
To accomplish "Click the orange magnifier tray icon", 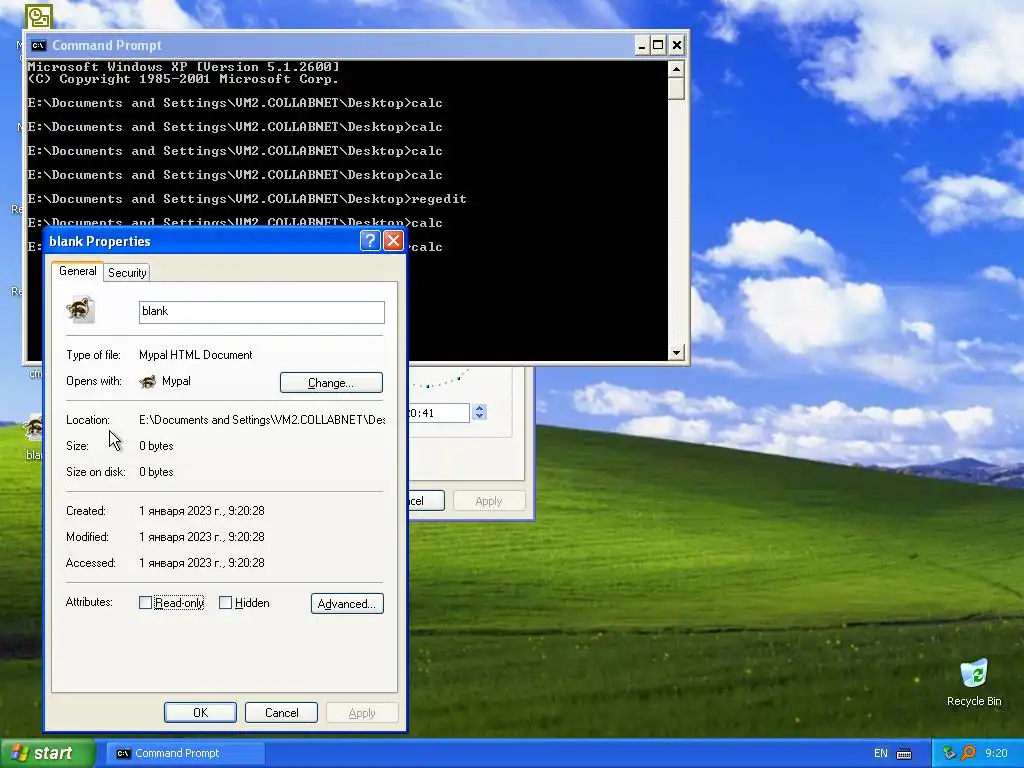I will pyautogui.click(x=968, y=754).
